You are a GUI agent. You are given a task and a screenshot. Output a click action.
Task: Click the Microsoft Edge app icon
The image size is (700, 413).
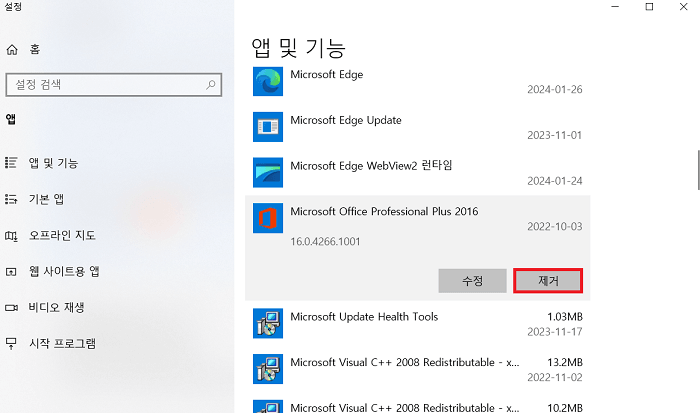268,81
